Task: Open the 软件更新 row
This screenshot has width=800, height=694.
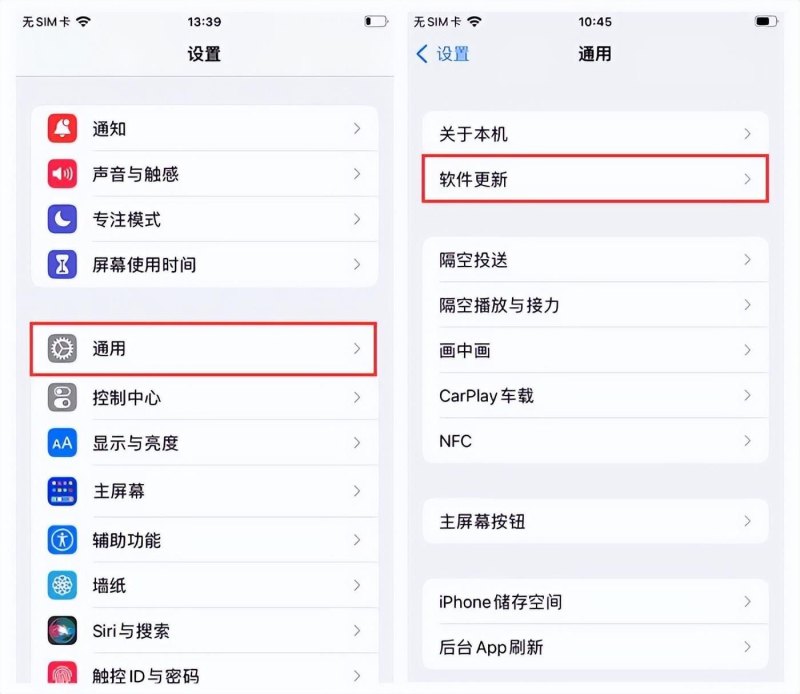Action: pos(595,179)
